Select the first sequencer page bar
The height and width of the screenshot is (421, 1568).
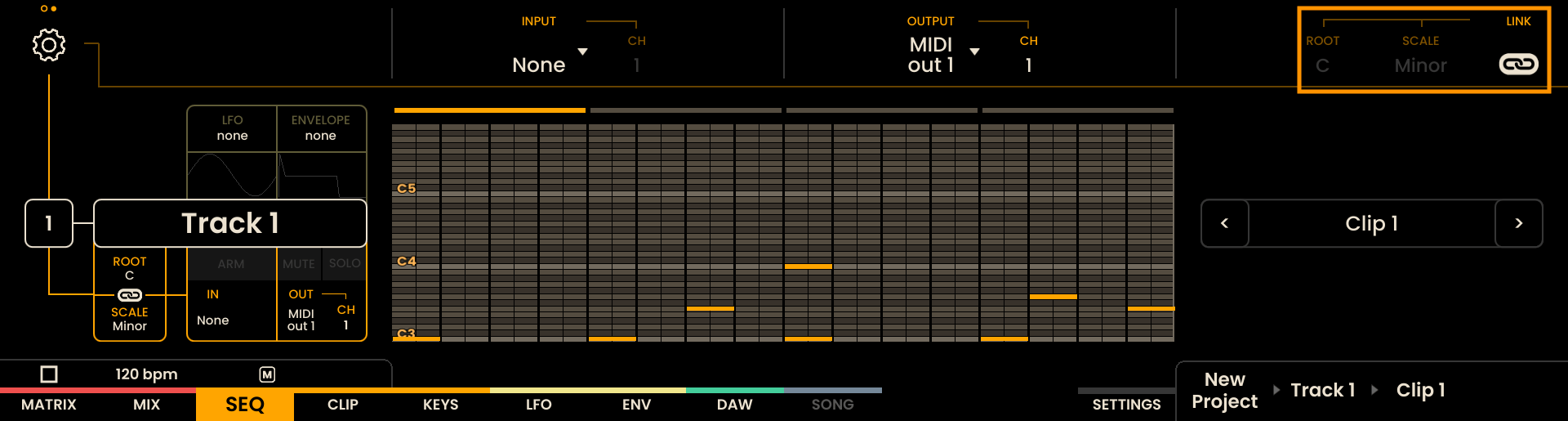(x=489, y=110)
